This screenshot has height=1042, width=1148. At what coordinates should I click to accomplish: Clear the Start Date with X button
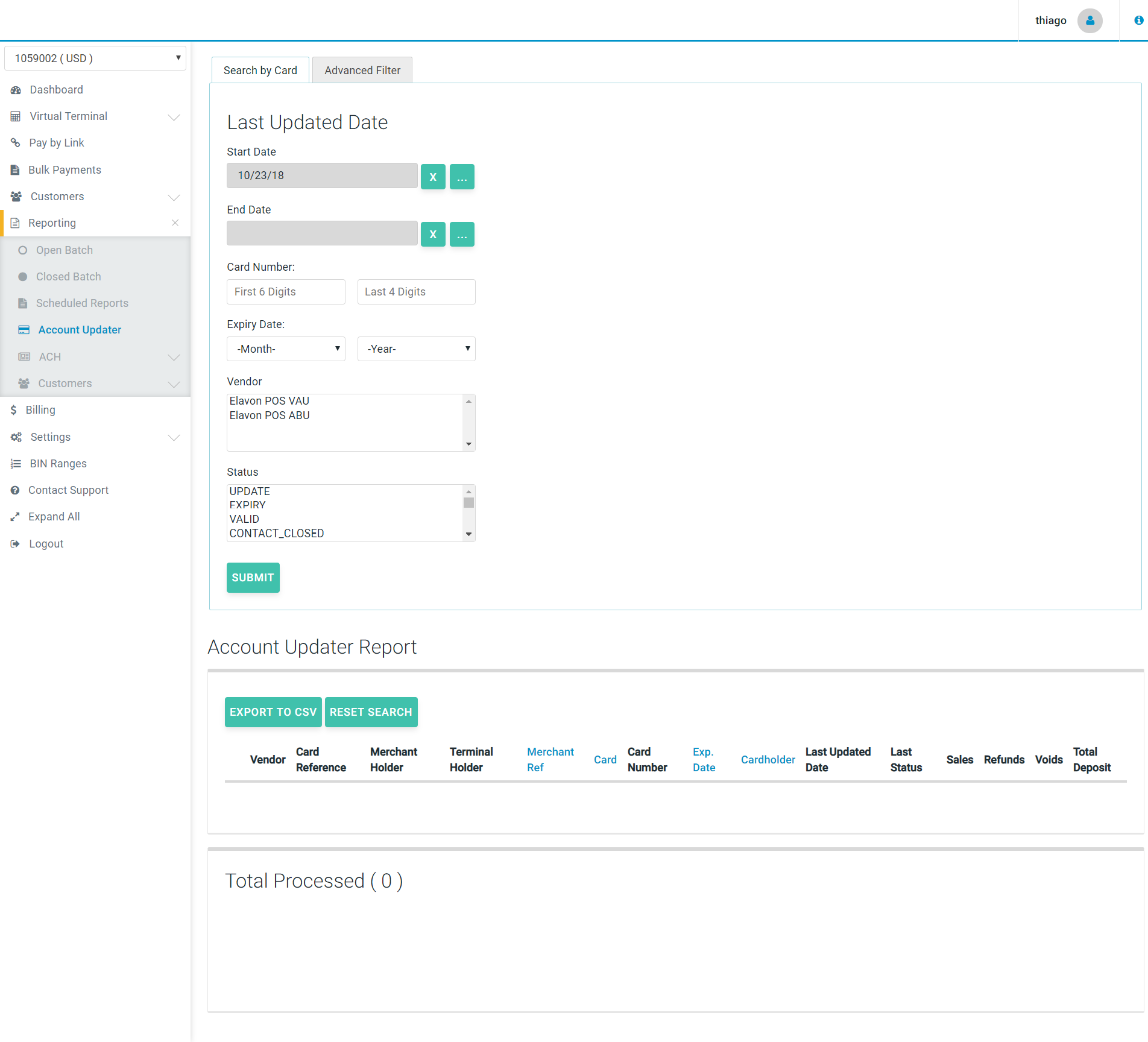(433, 177)
